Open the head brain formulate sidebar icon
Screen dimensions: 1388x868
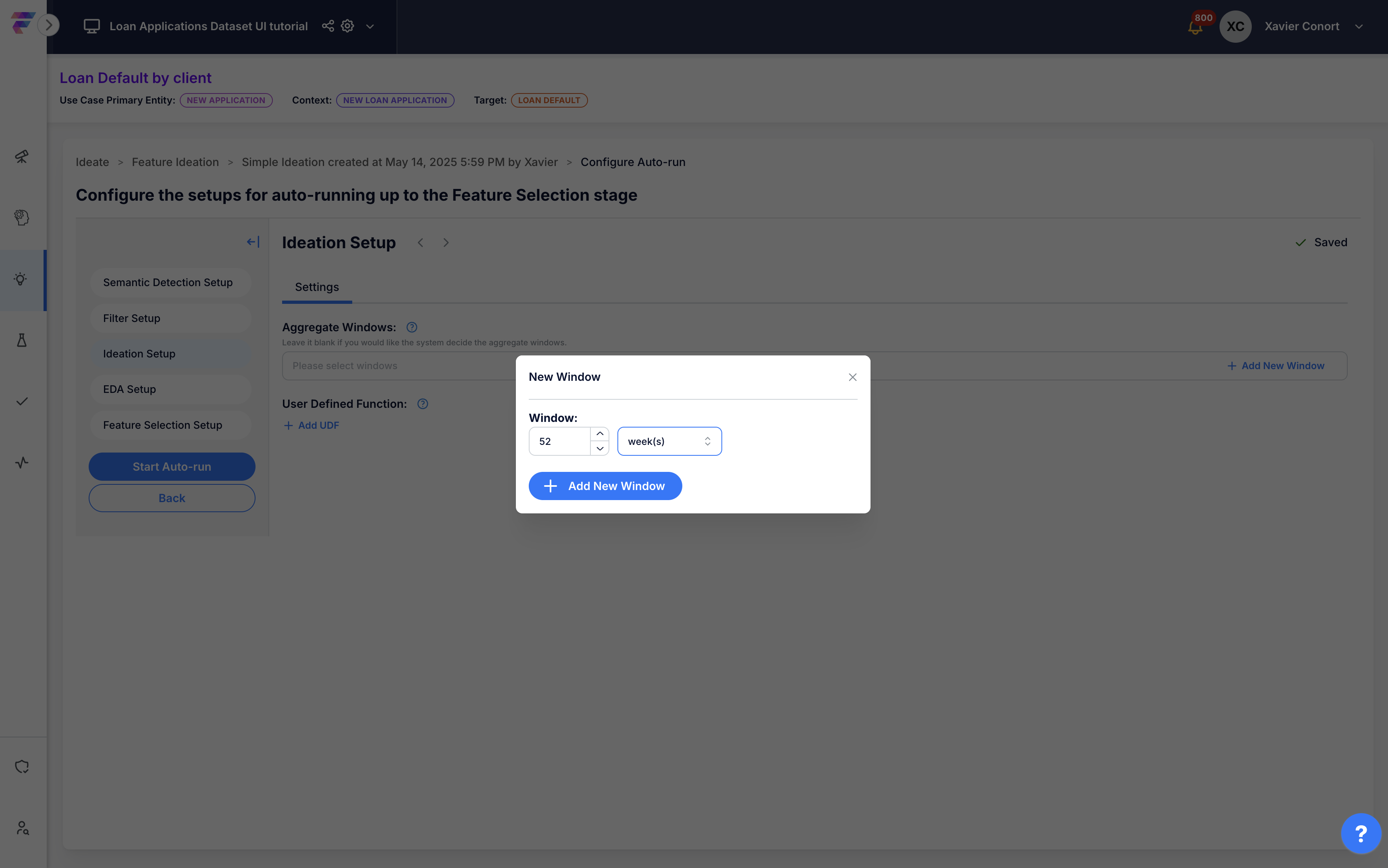[x=22, y=218]
